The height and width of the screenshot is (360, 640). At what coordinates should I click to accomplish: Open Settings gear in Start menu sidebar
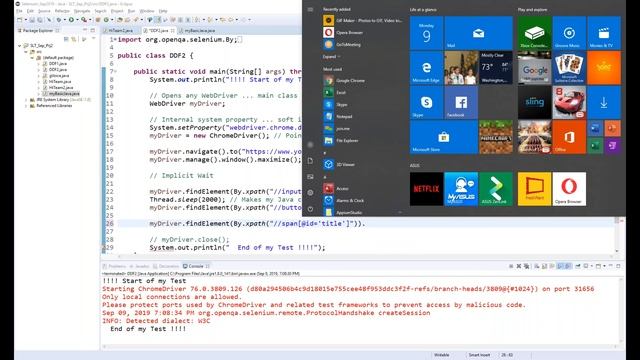310,192
